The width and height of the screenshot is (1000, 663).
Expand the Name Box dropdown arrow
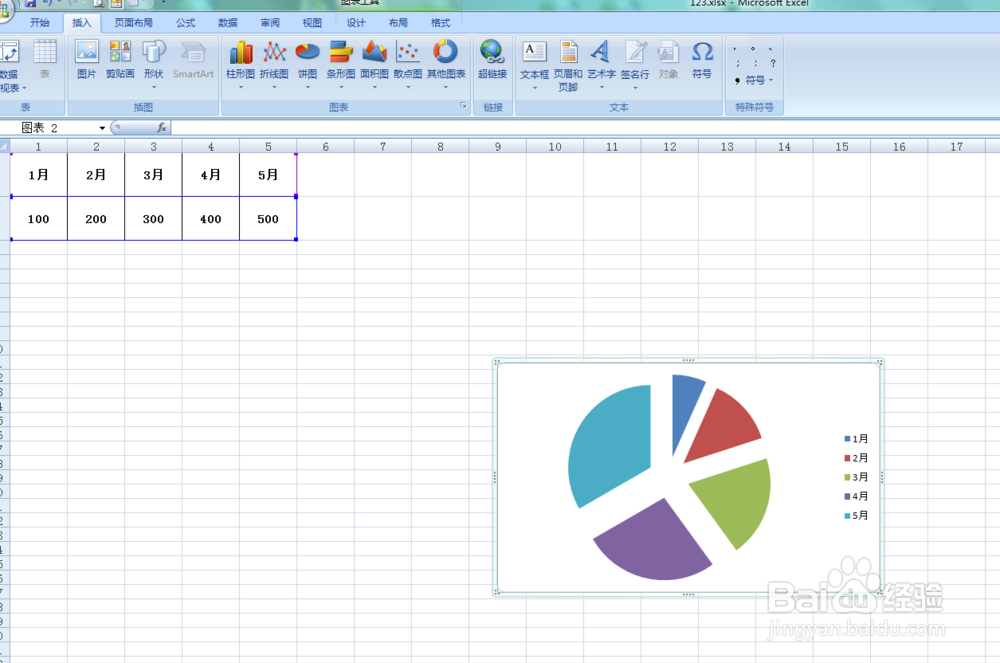(x=102, y=128)
